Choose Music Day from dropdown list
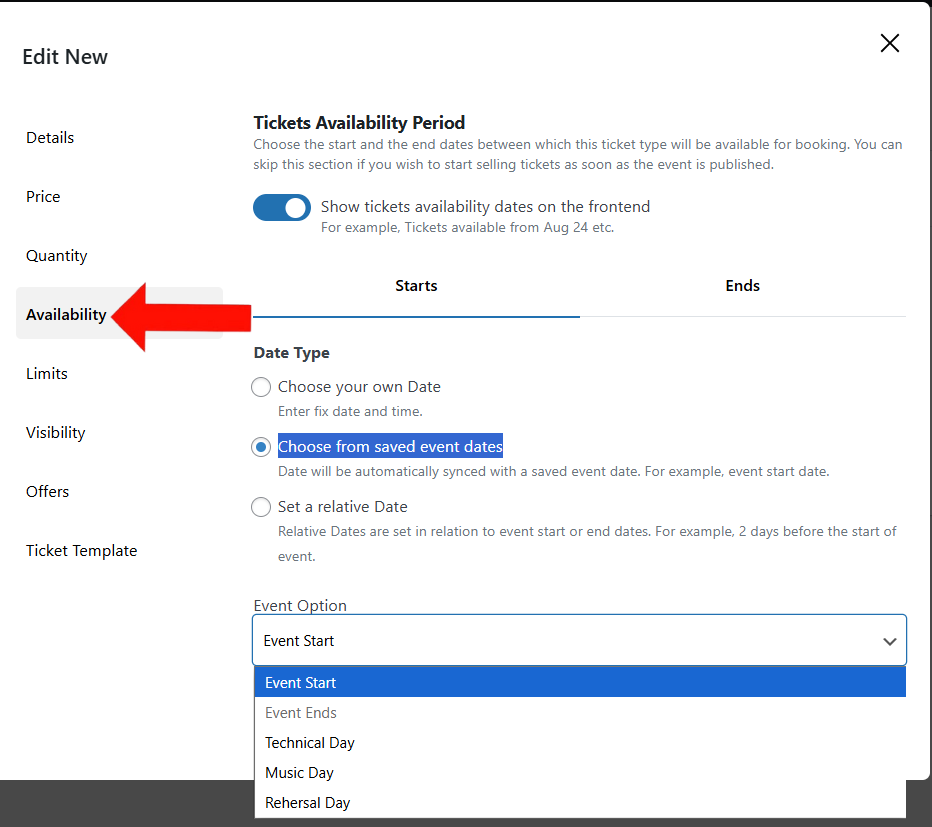 300,773
